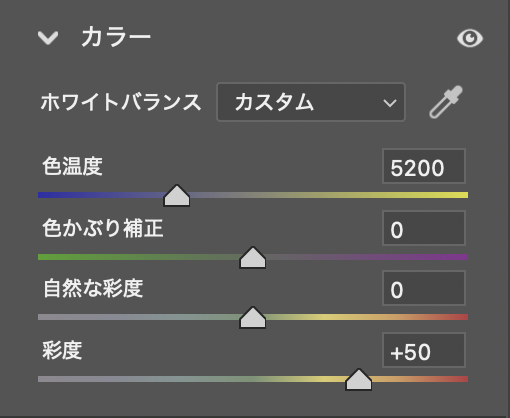The width and height of the screenshot is (510, 418).
Task: Click the 自然な彩度 slider handle
Action: [253, 318]
